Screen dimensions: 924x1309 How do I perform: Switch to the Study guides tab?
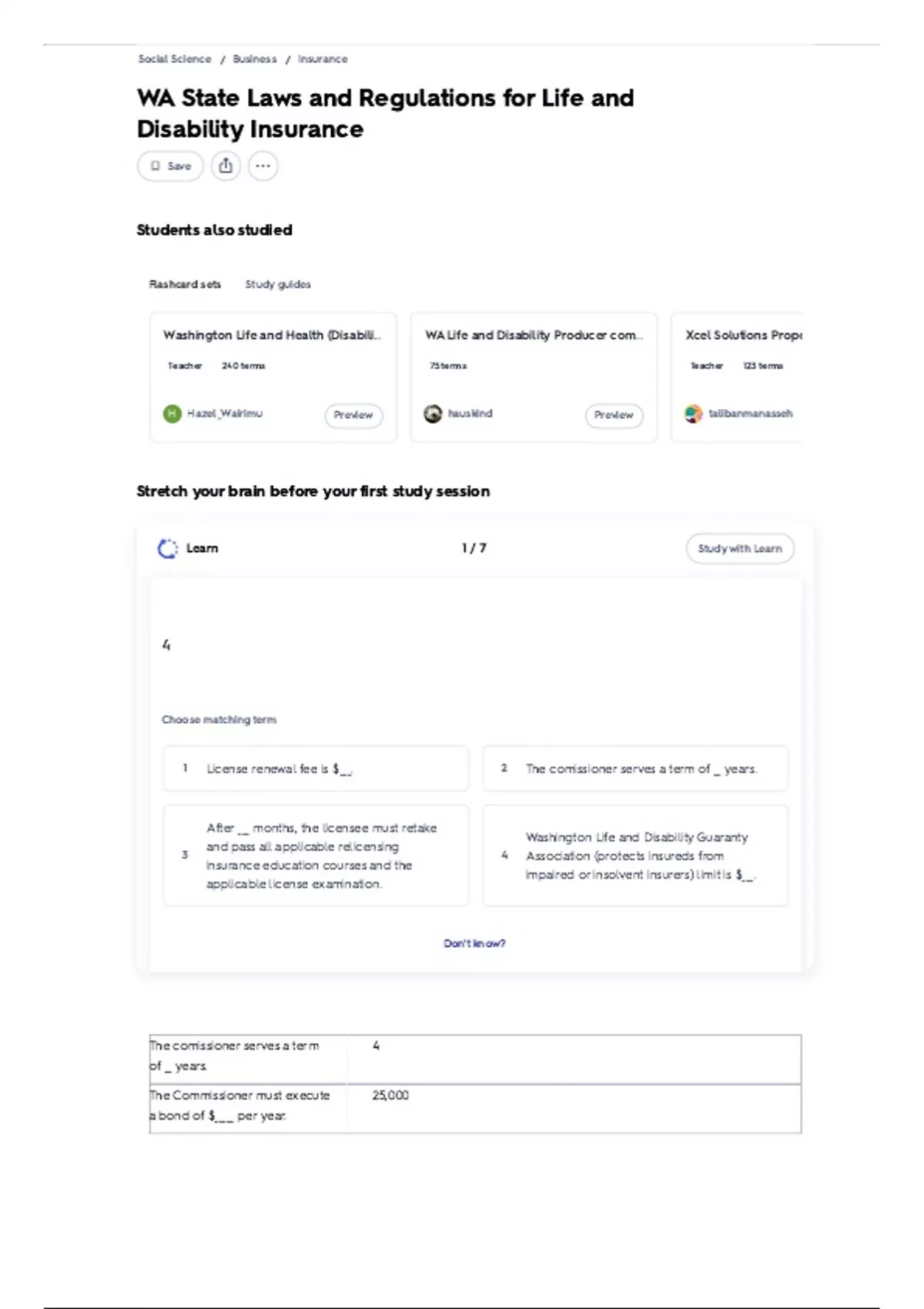click(x=278, y=284)
